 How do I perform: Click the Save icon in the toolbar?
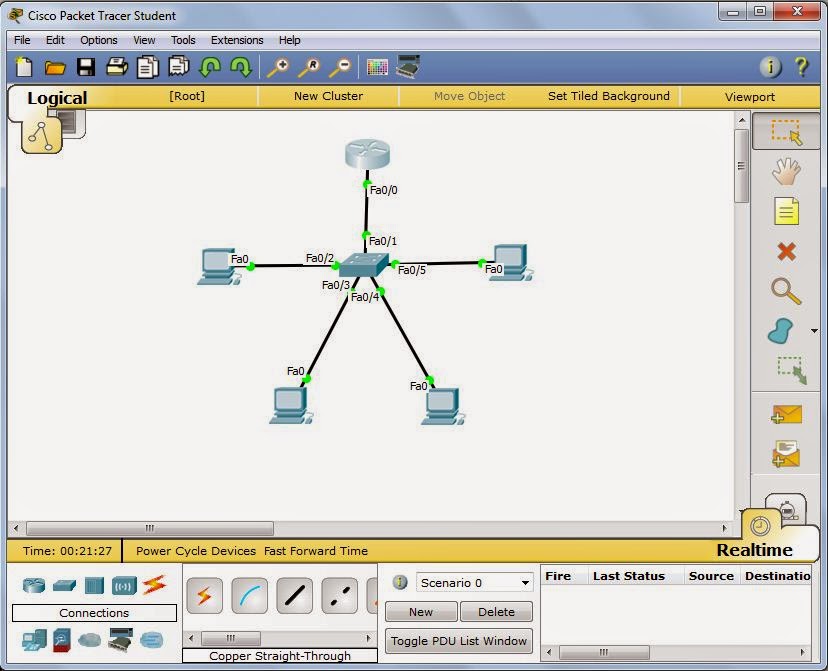click(x=86, y=65)
